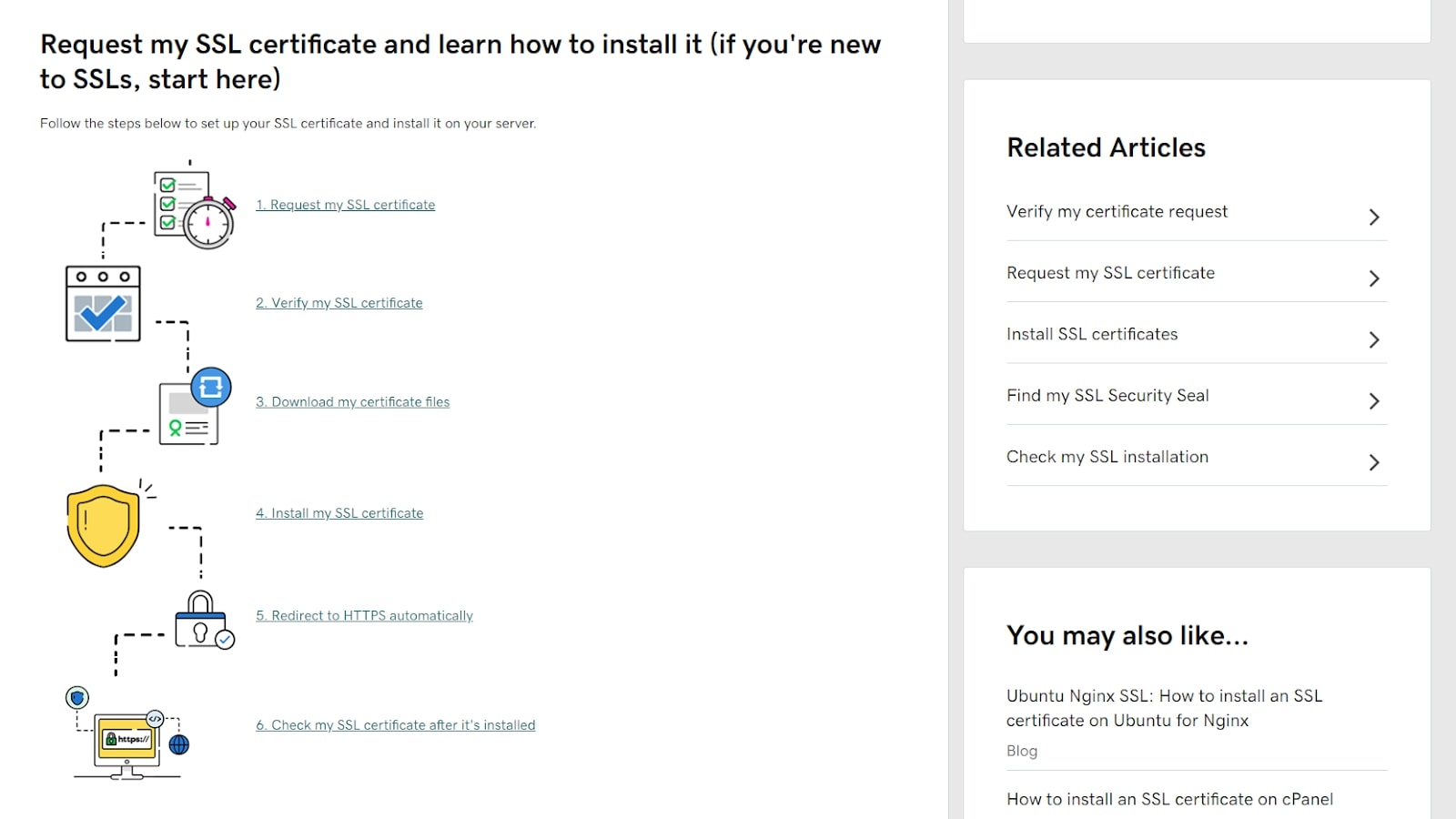
Task: Open Redirect to HTTPS automatically link
Action: pos(364,616)
